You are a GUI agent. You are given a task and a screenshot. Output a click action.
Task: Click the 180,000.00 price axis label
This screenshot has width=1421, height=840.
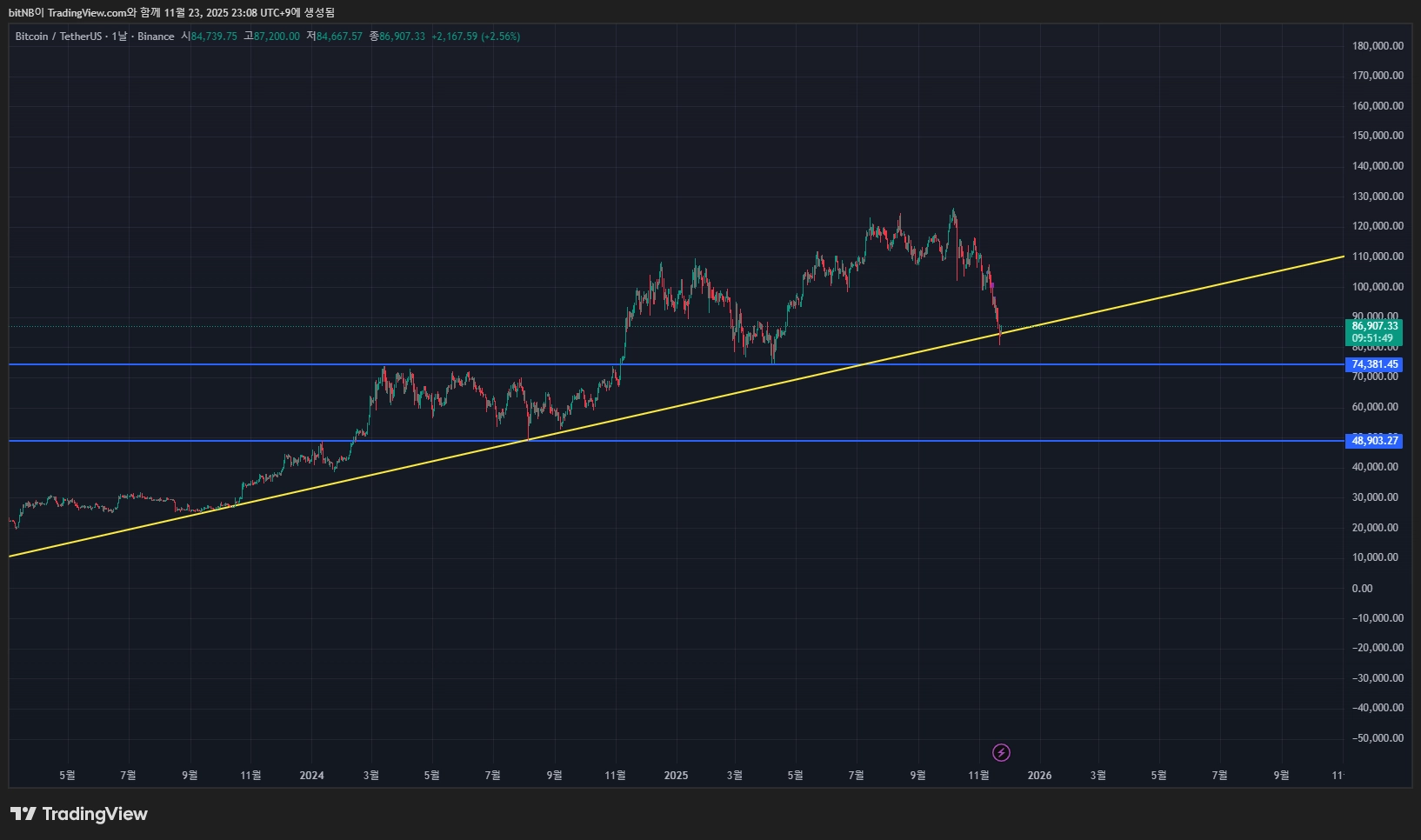1378,46
